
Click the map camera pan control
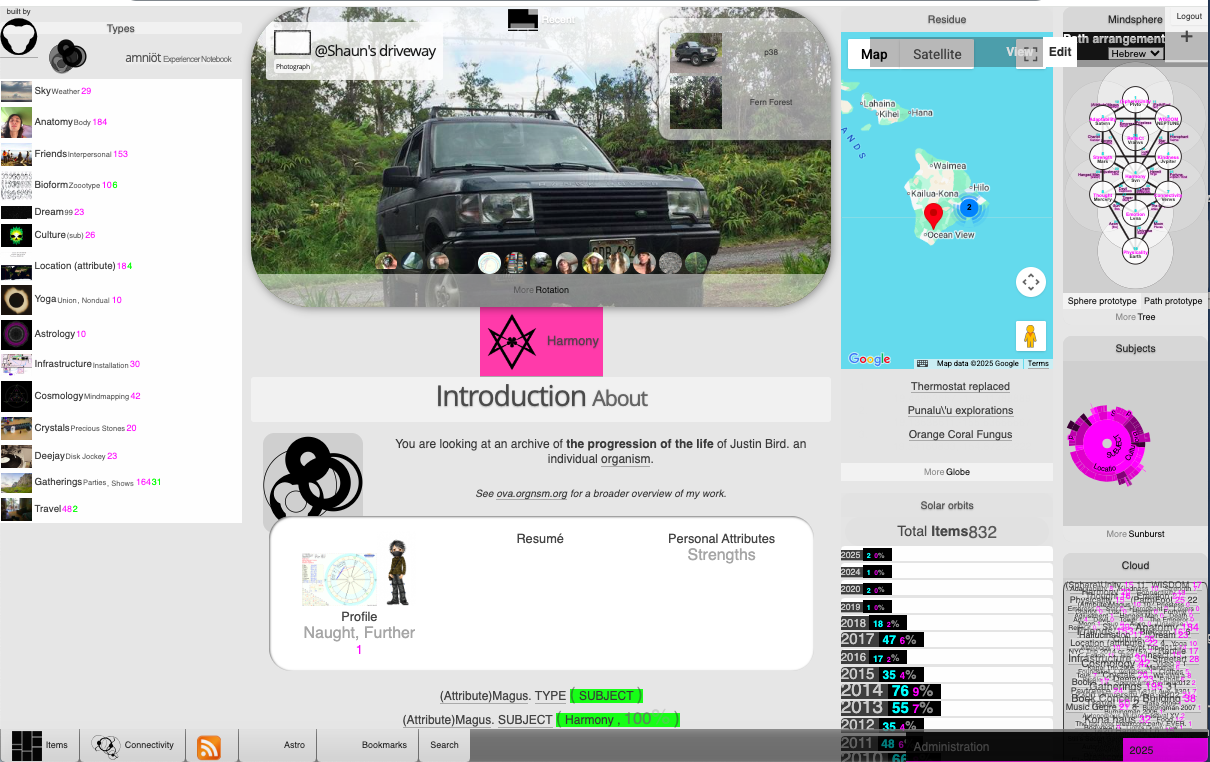(x=1030, y=282)
